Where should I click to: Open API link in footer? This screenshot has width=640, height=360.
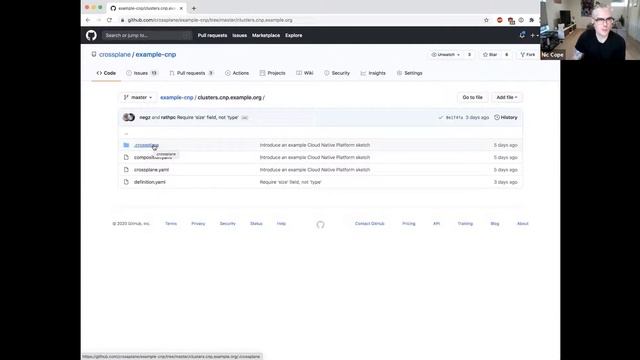tap(436, 224)
